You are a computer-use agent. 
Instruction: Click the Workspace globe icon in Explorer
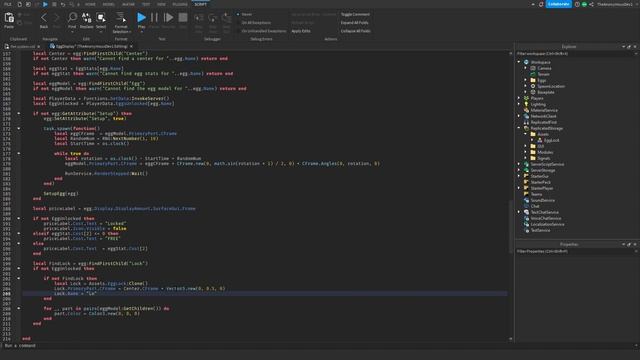[x=526, y=62]
